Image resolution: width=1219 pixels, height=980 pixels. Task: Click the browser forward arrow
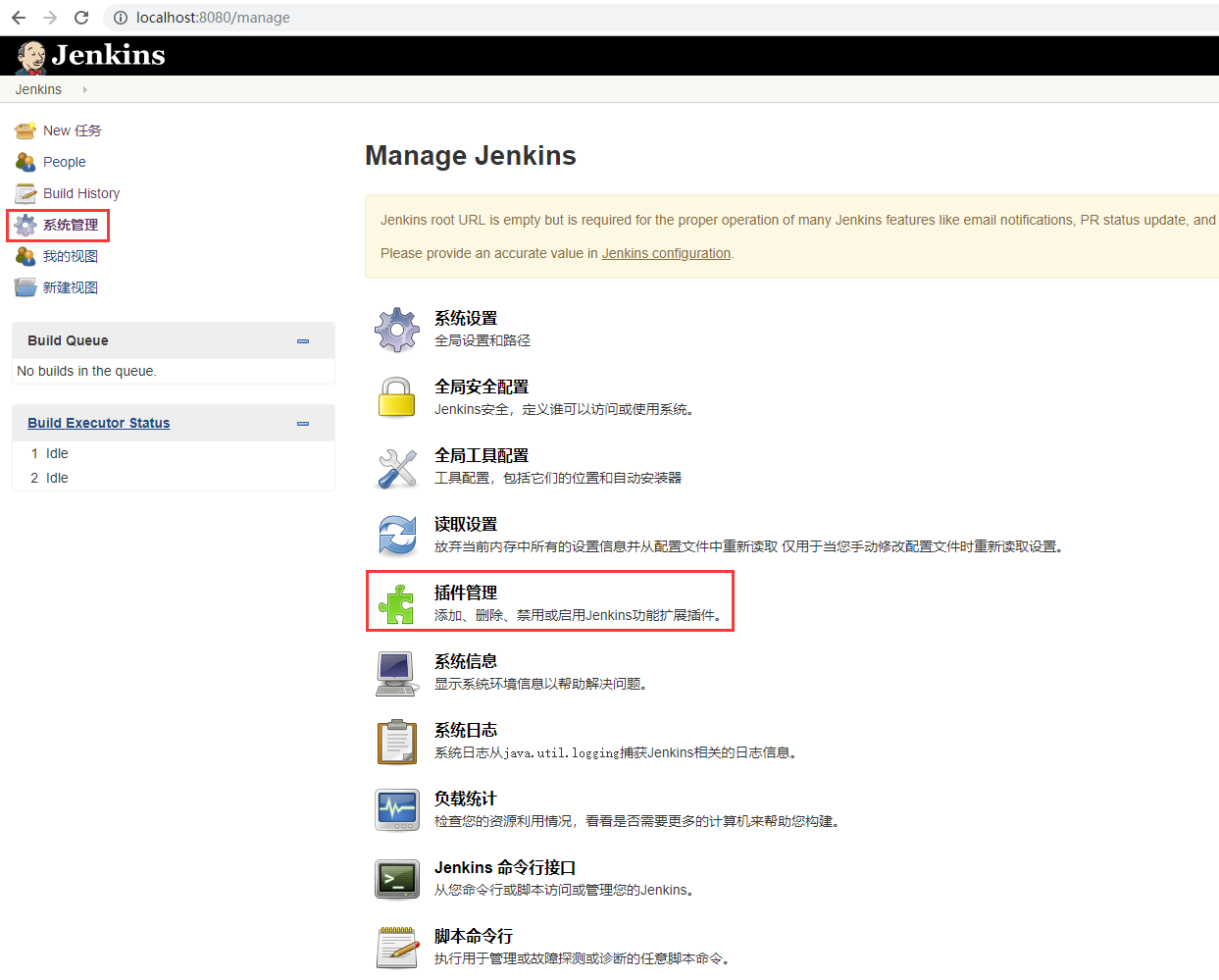(50, 18)
